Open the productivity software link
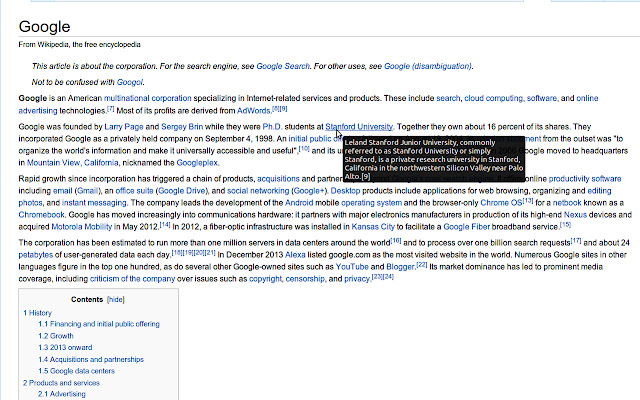 [585, 179]
